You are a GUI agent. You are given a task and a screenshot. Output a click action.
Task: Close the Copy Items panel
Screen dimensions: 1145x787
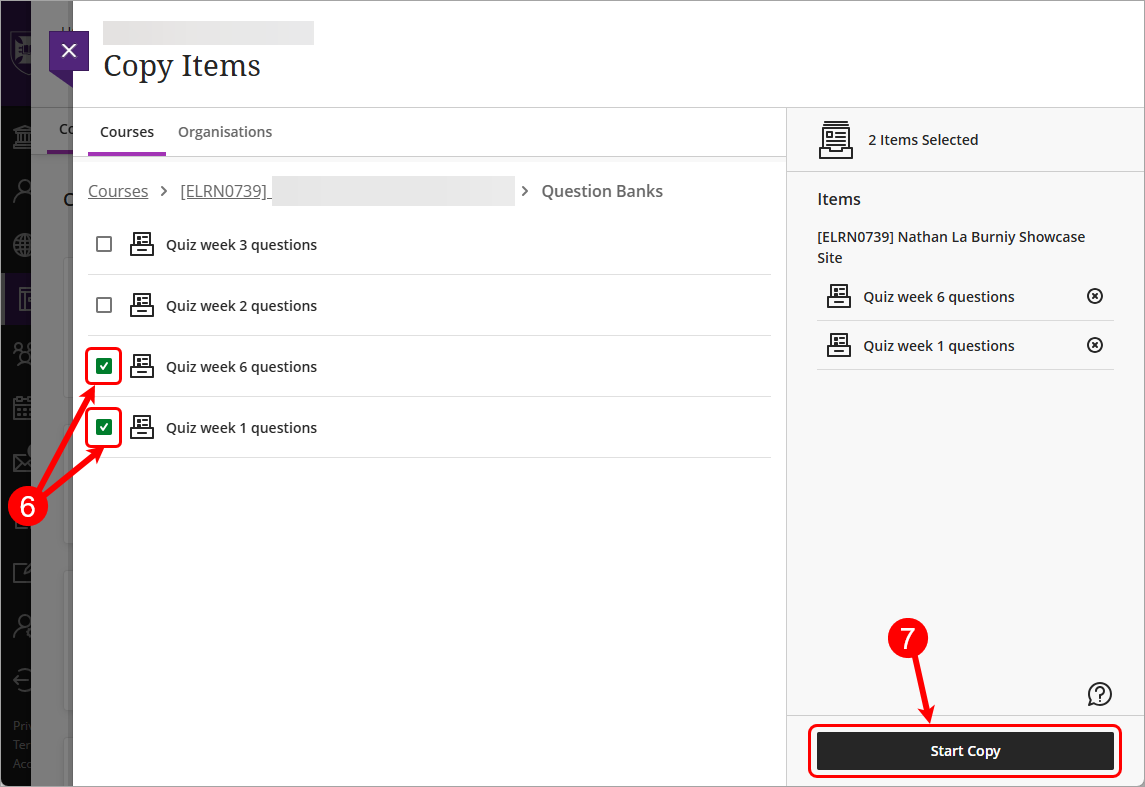point(69,50)
